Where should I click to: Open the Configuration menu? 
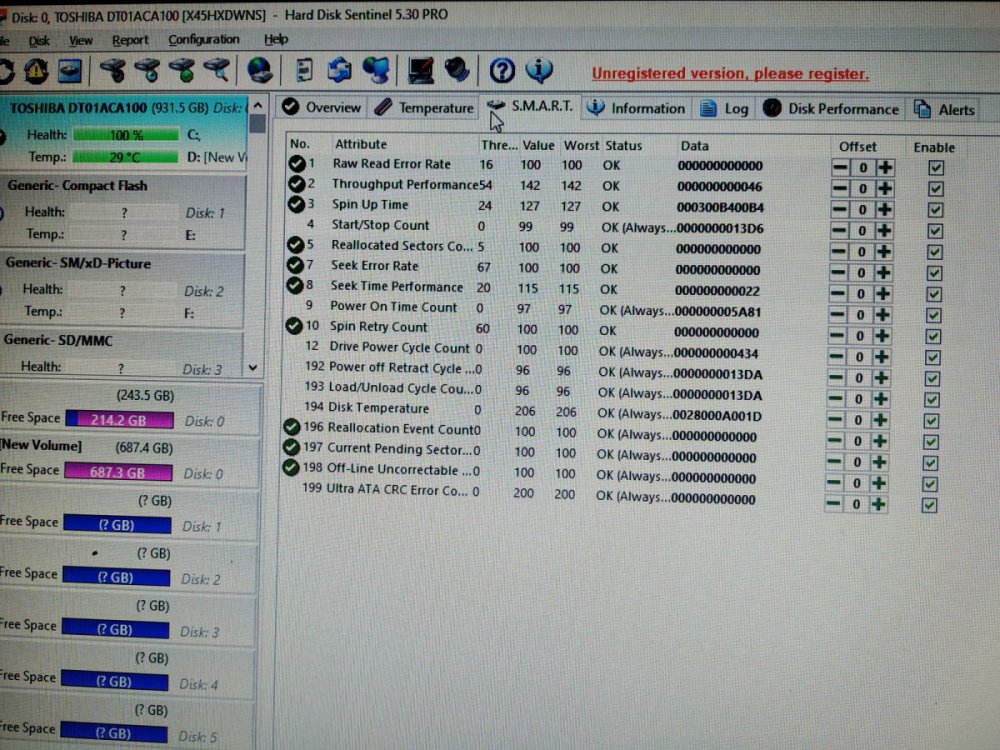point(203,40)
